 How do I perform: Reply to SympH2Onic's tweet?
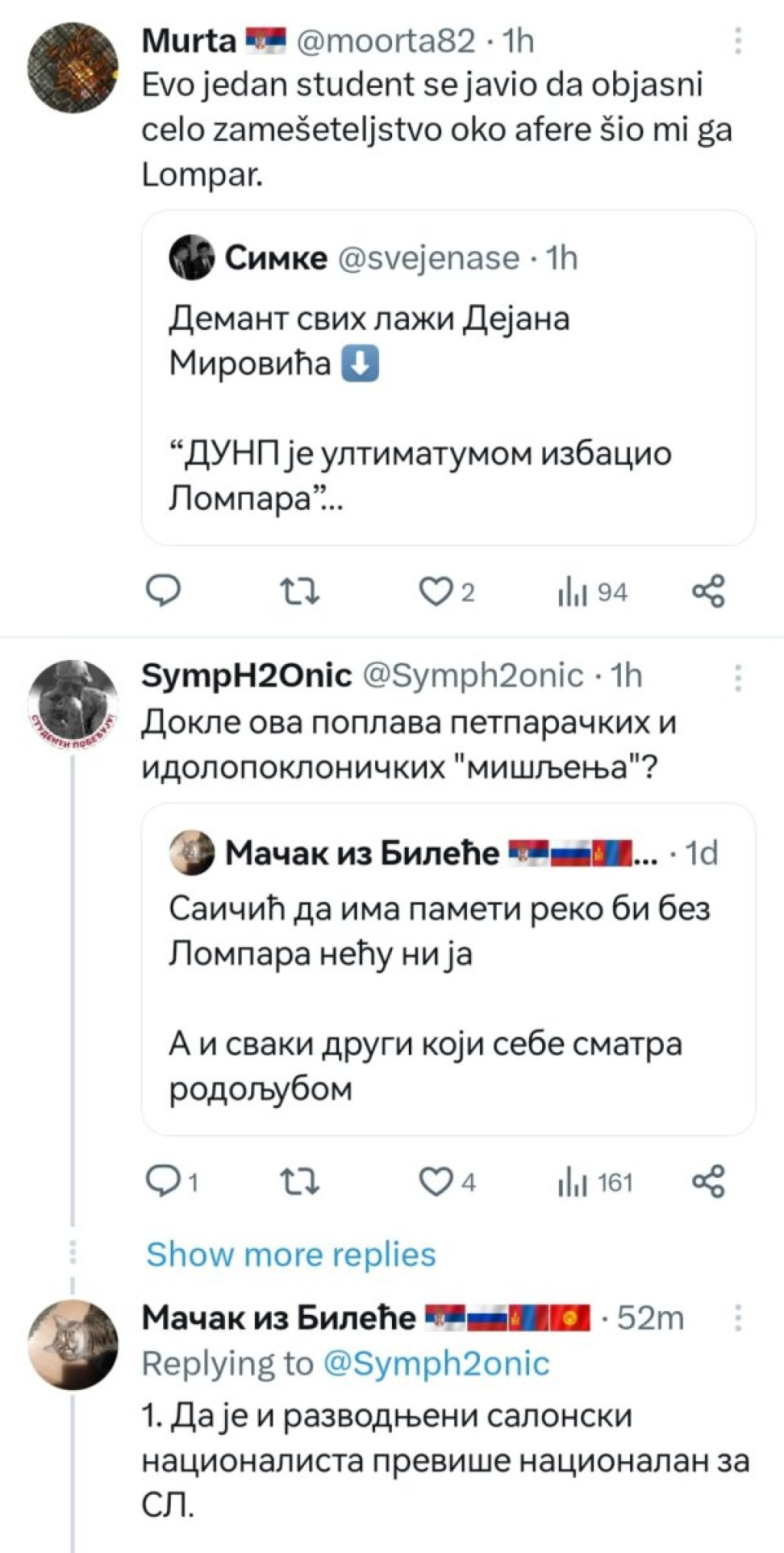point(172,1182)
